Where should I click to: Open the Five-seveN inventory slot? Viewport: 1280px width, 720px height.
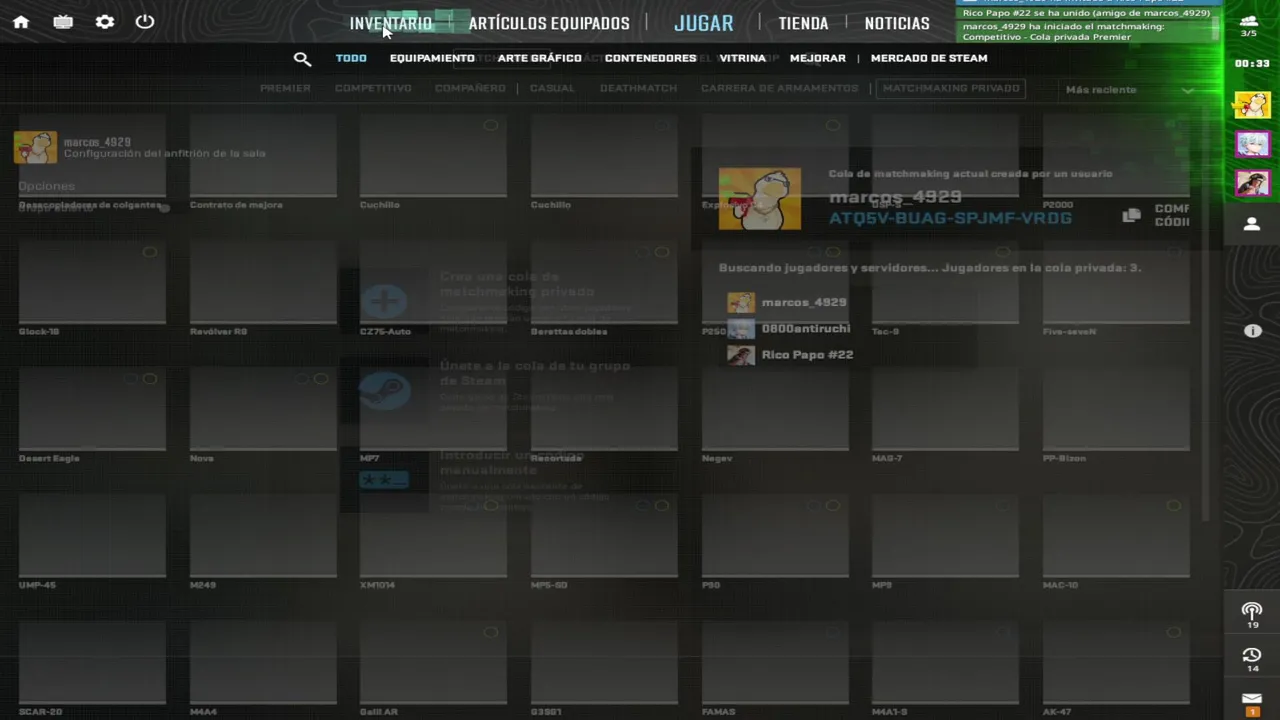click(x=1116, y=288)
